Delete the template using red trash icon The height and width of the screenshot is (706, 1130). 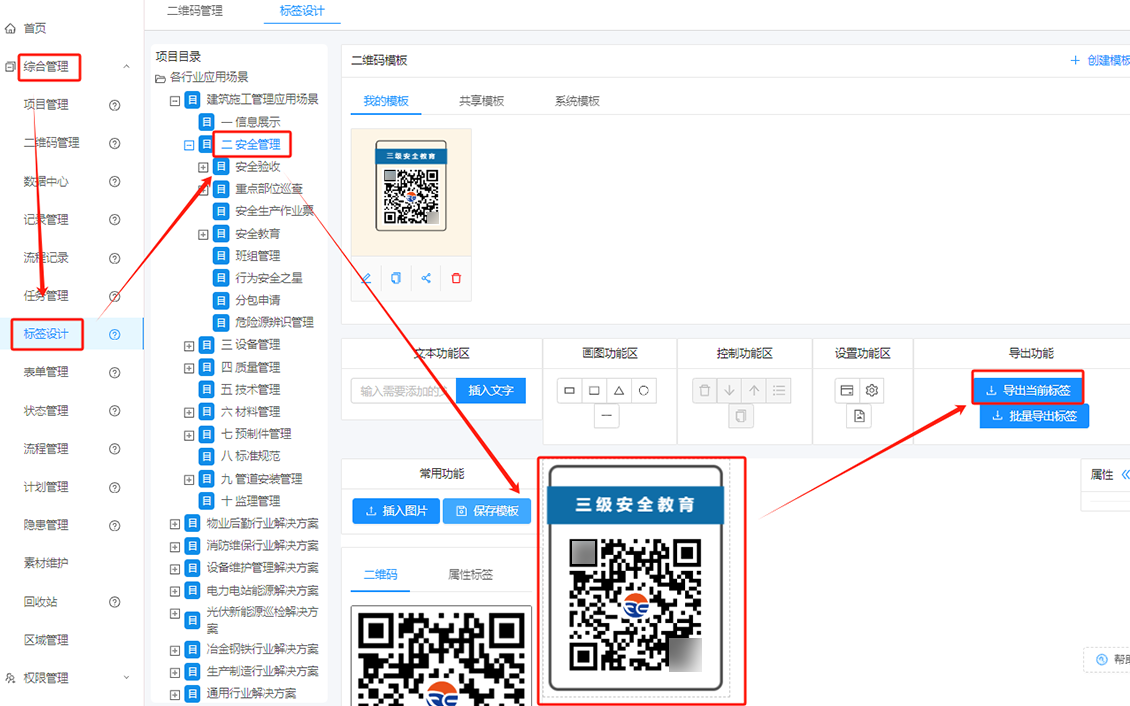pos(456,278)
